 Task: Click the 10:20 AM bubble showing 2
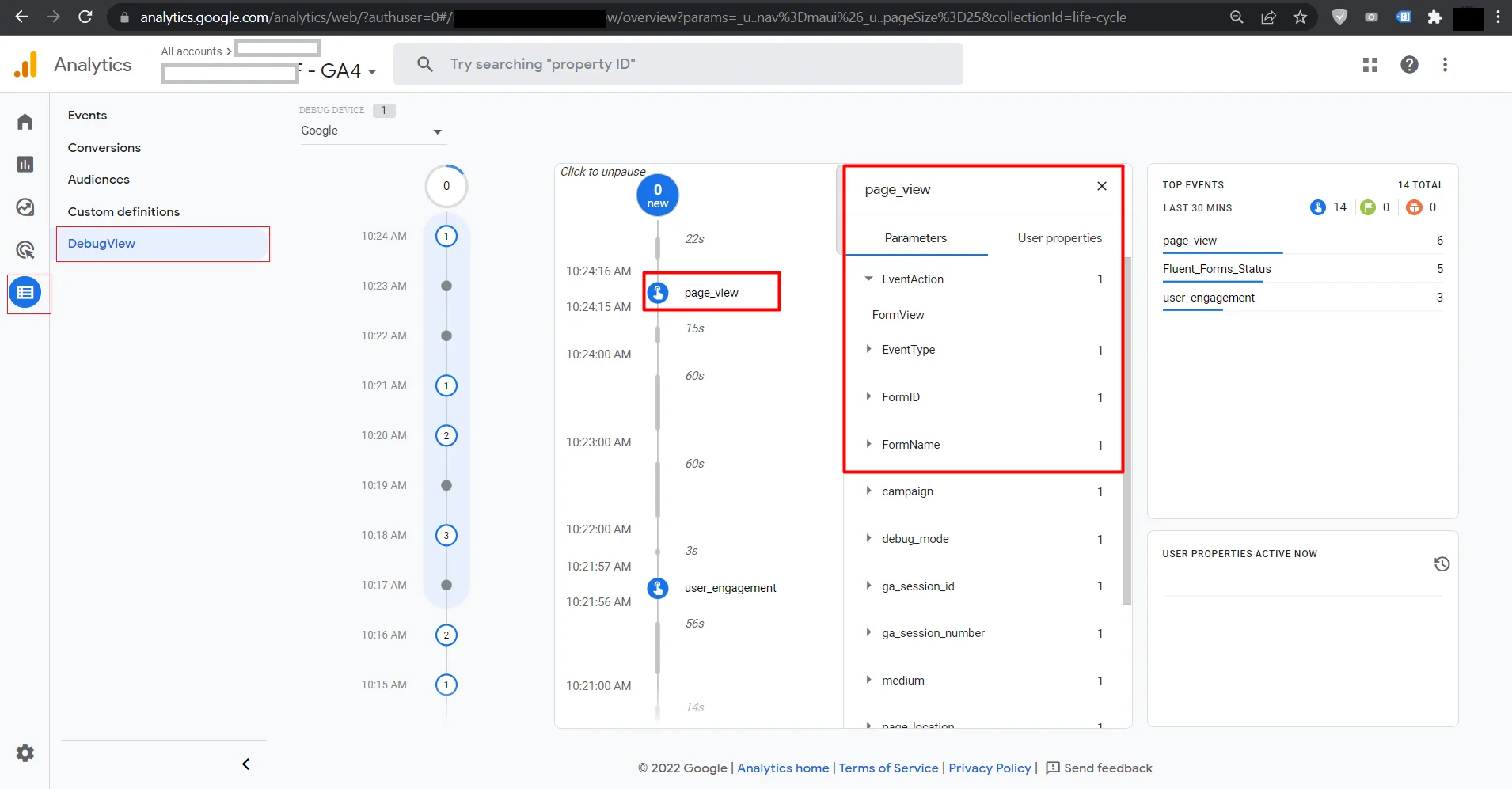[x=446, y=435]
